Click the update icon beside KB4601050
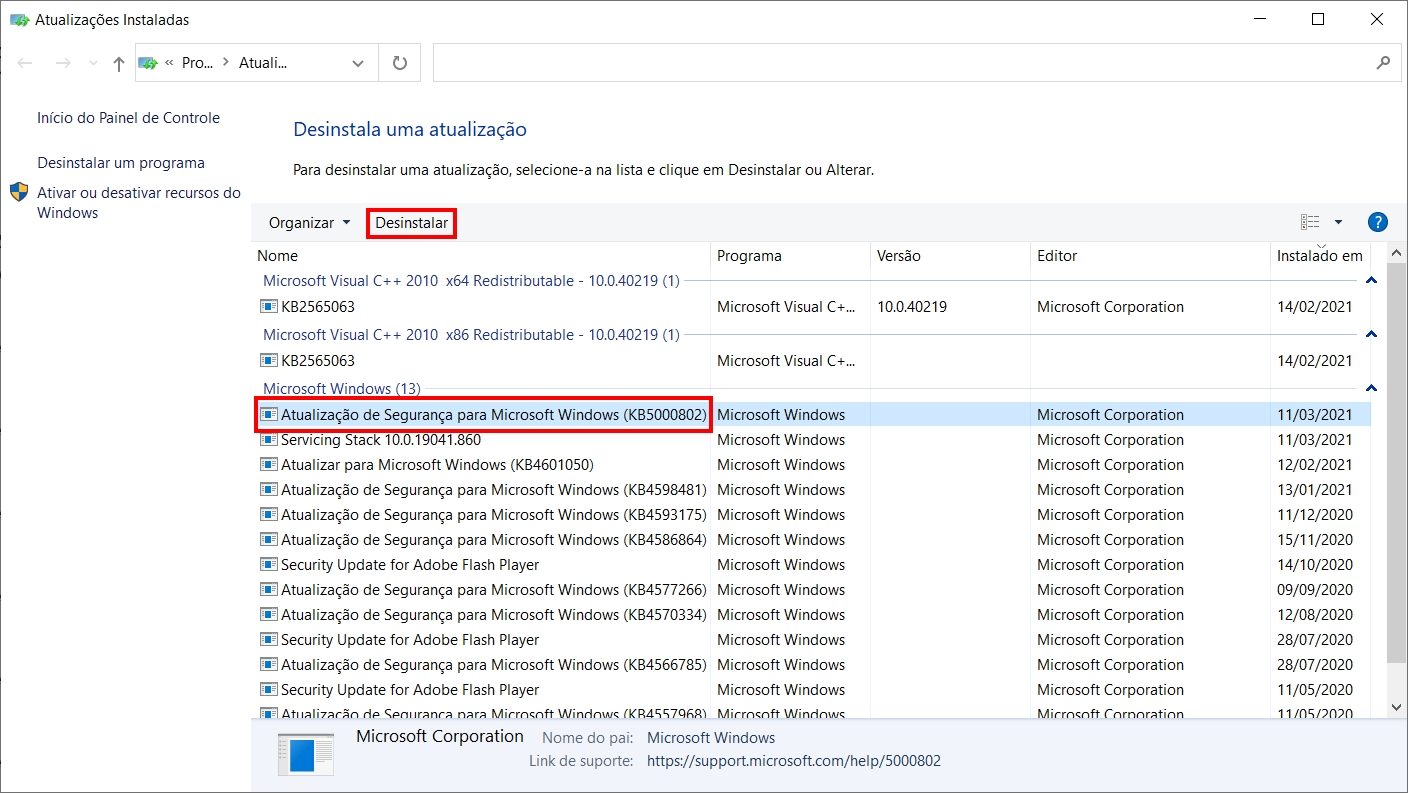This screenshot has width=1408, height=793. [269, 464]
